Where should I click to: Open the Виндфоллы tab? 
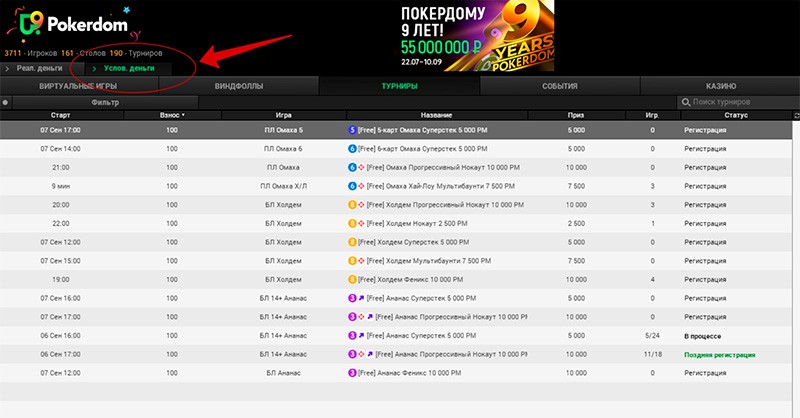point(239,86)
